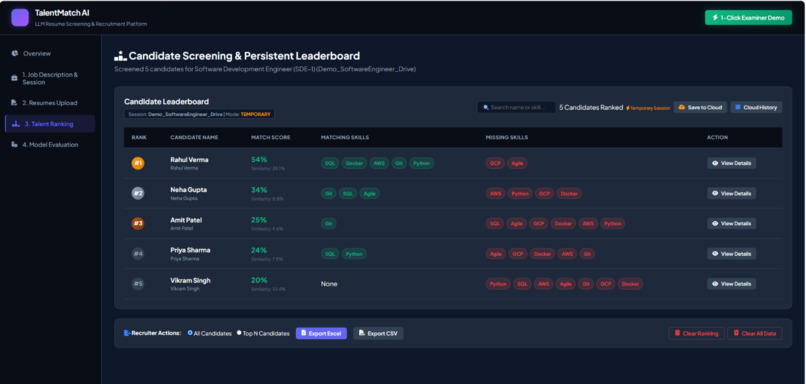Click the Match Score column header
The width and height of the screenshot is (806, 384).
point(270,138)
